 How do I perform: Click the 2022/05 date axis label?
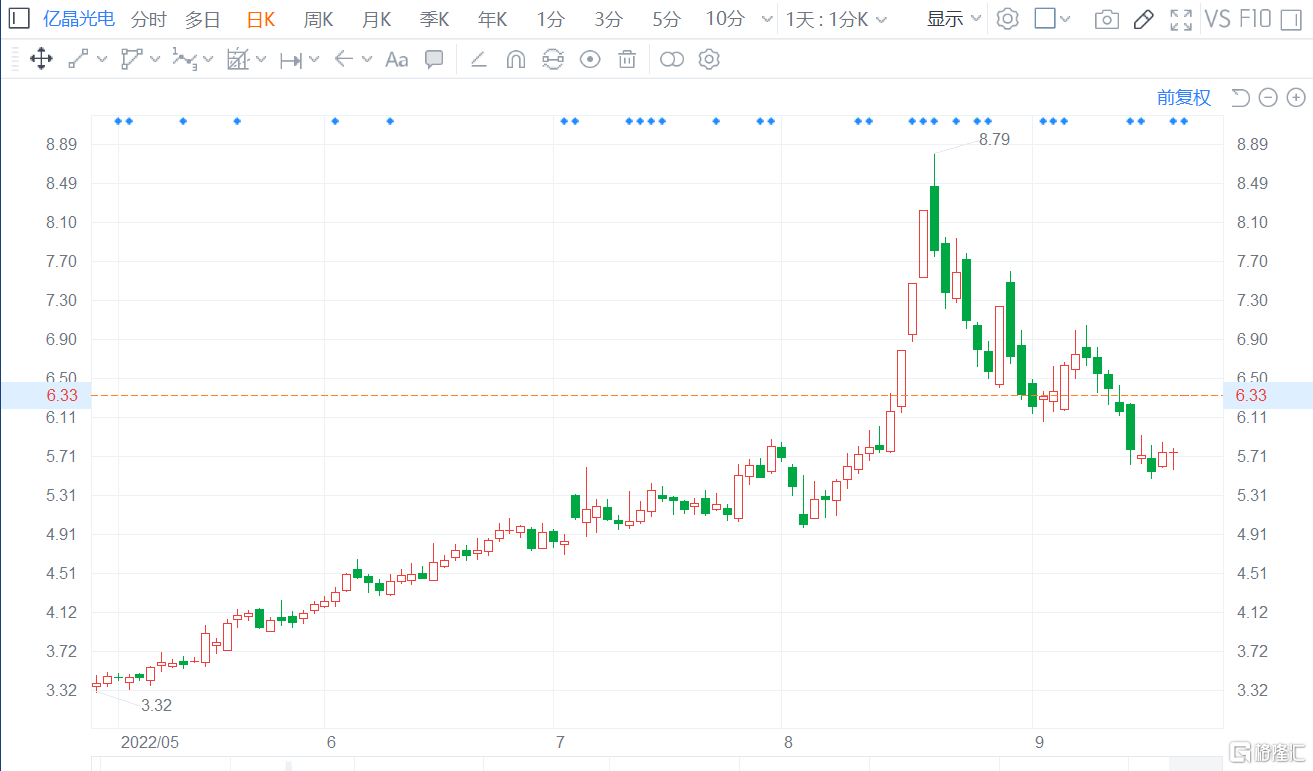[x=149, y=742]
